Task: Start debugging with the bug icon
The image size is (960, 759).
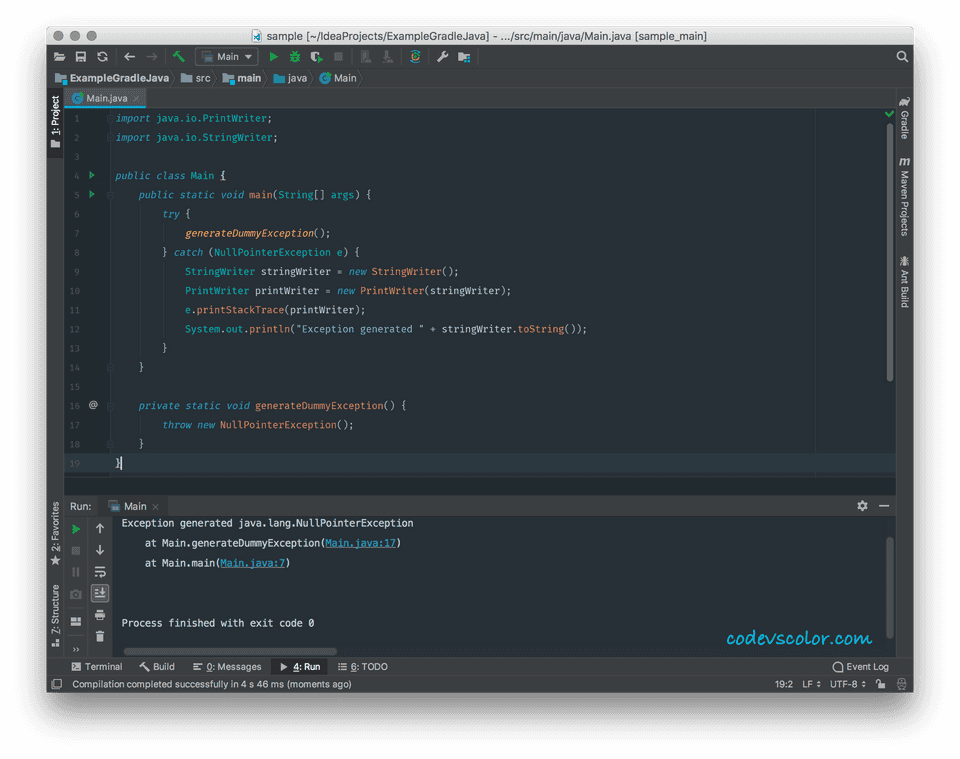Action: coord(293,57)
